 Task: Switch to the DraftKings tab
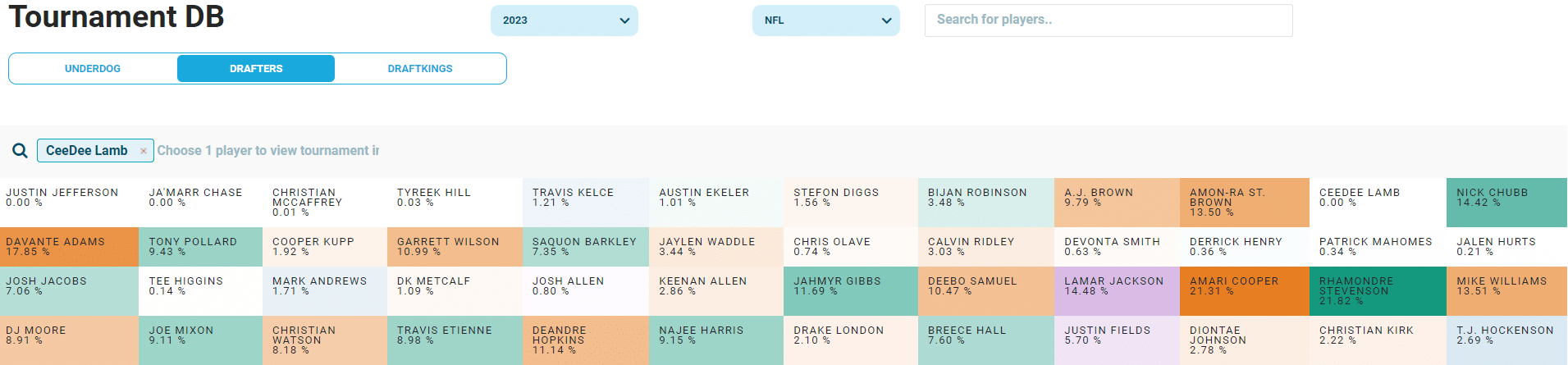[x=420, y=69]
